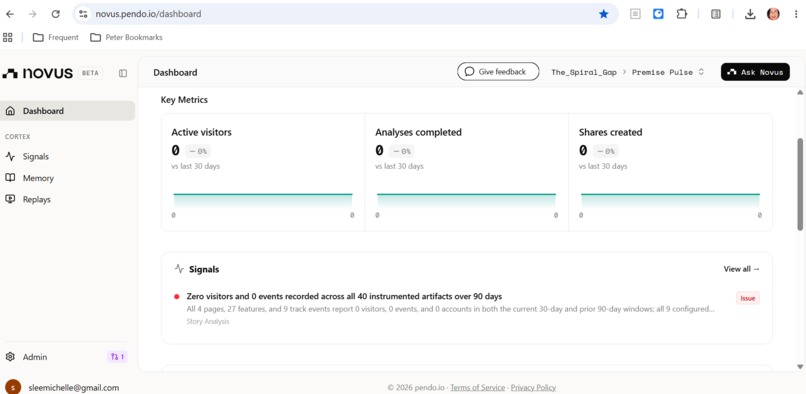Viewport: 806px width, 394px height.
Task: Click the bookmark star icon
Action: [603, 14]
